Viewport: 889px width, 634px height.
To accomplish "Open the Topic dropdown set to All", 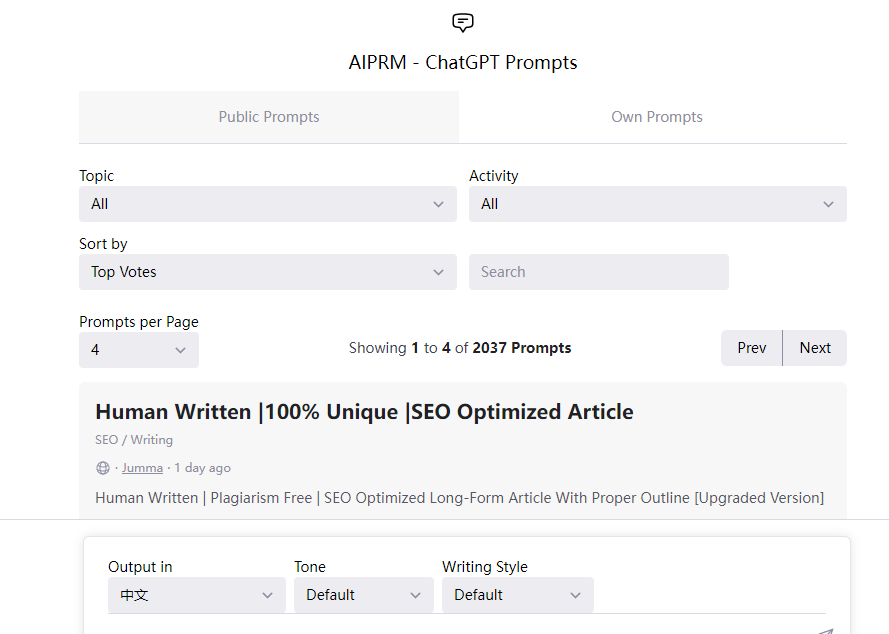I will [268, 204].
